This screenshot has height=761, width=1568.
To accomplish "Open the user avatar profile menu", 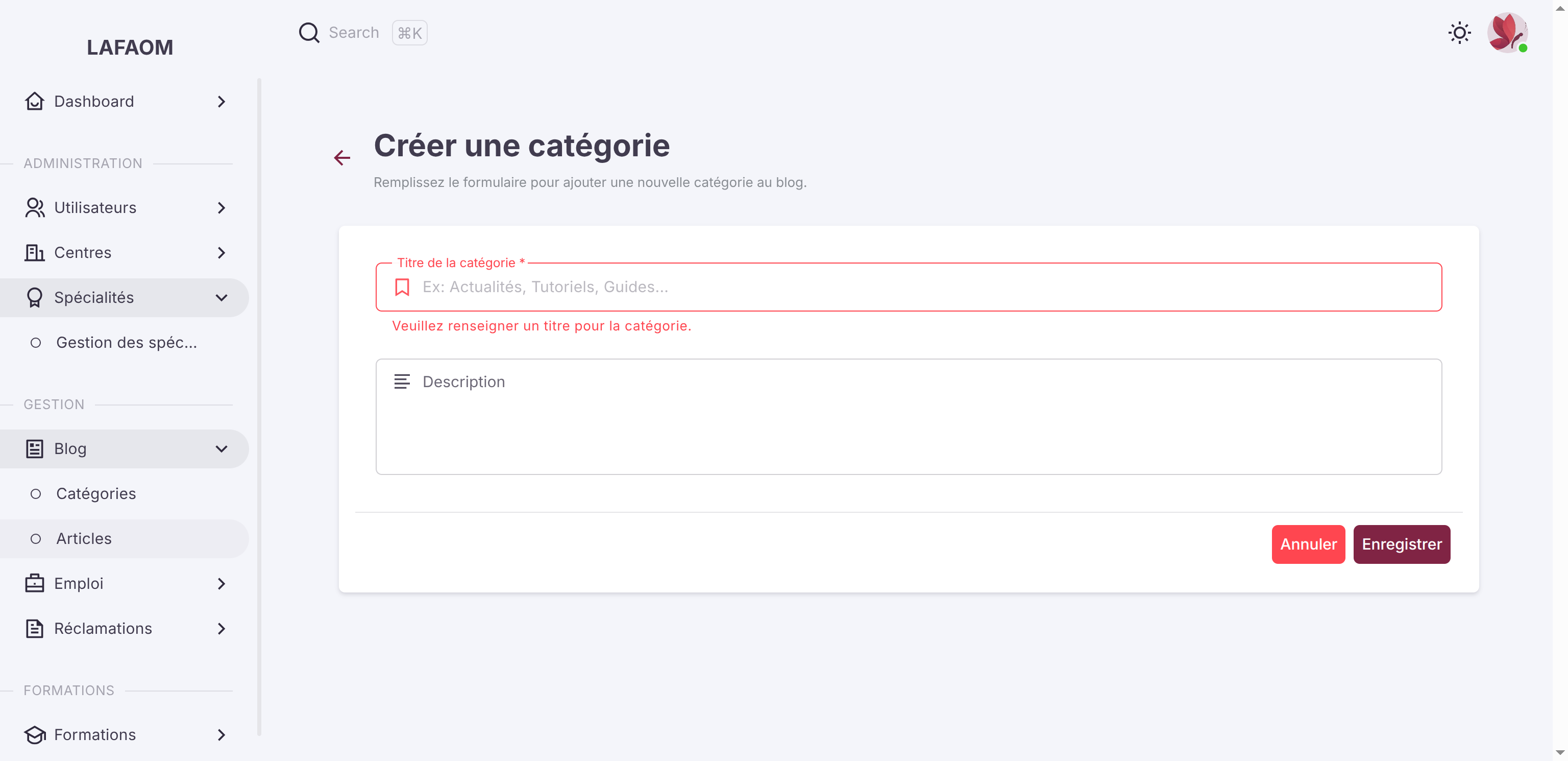I will click(x=1507, y=33).
